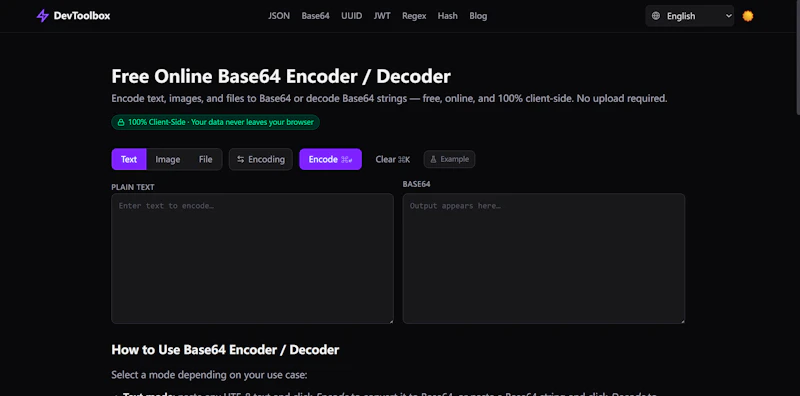
Task: Toggle the Encoding direction swap button
Action: pyautogui.click(x=261, y=159)
